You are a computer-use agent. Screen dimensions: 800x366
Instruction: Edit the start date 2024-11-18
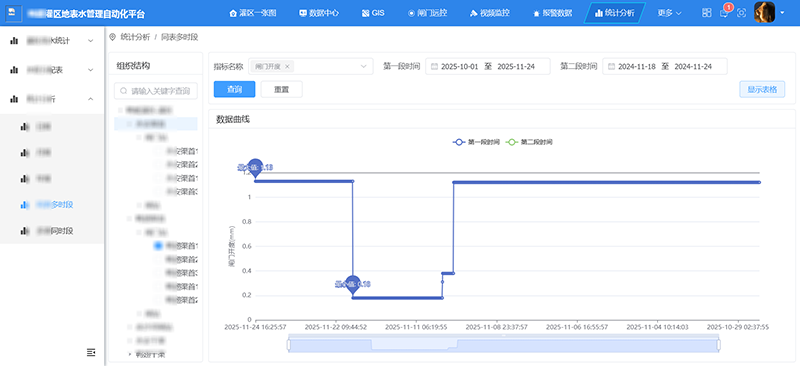click(637, 66)
